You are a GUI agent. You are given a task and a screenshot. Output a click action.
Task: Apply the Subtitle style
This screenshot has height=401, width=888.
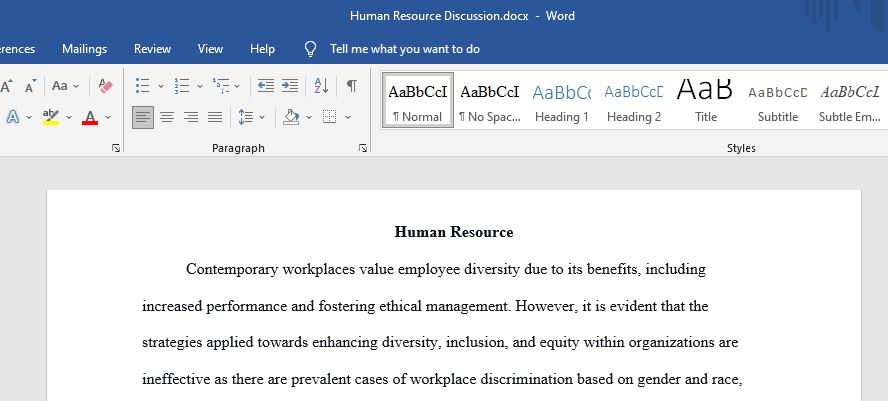pyautogui.click(x=778, y=100)
